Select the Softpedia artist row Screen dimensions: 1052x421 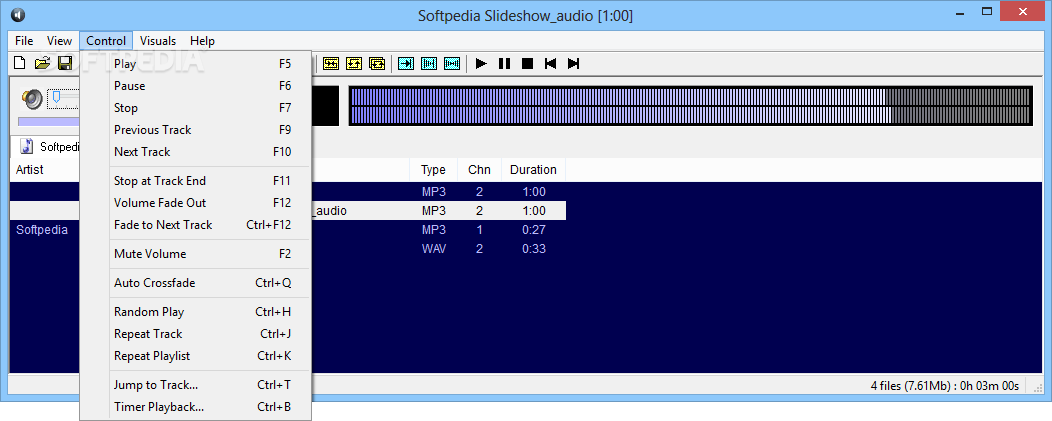tap(42, 230)
